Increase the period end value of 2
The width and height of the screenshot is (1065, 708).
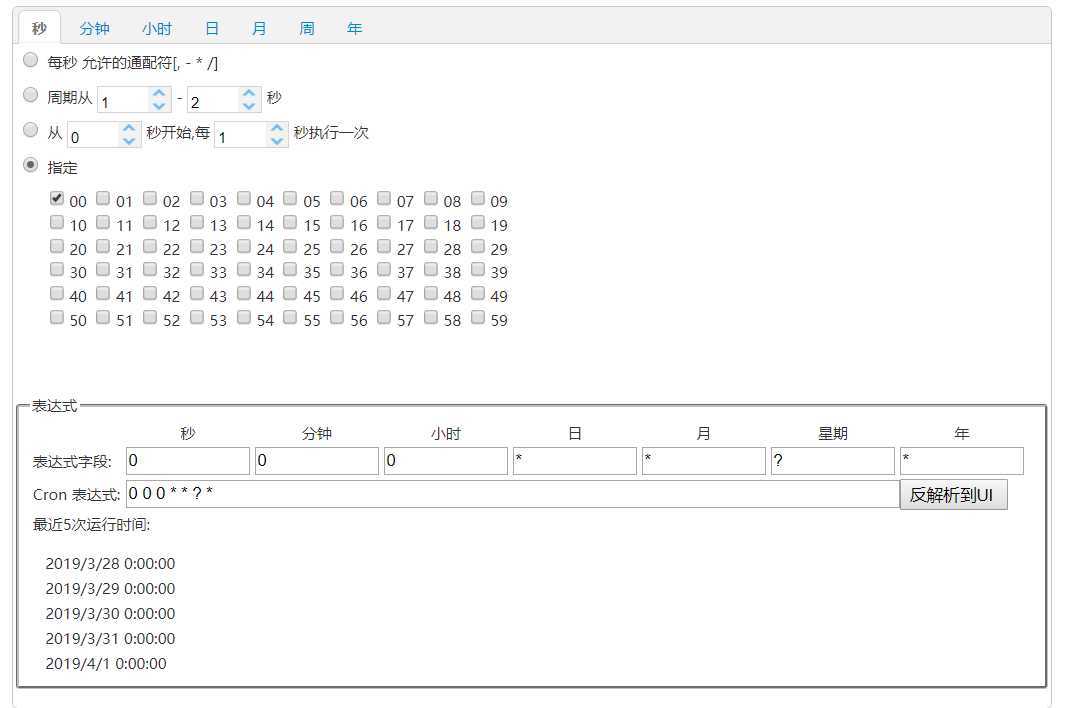[x=249, y=92]
